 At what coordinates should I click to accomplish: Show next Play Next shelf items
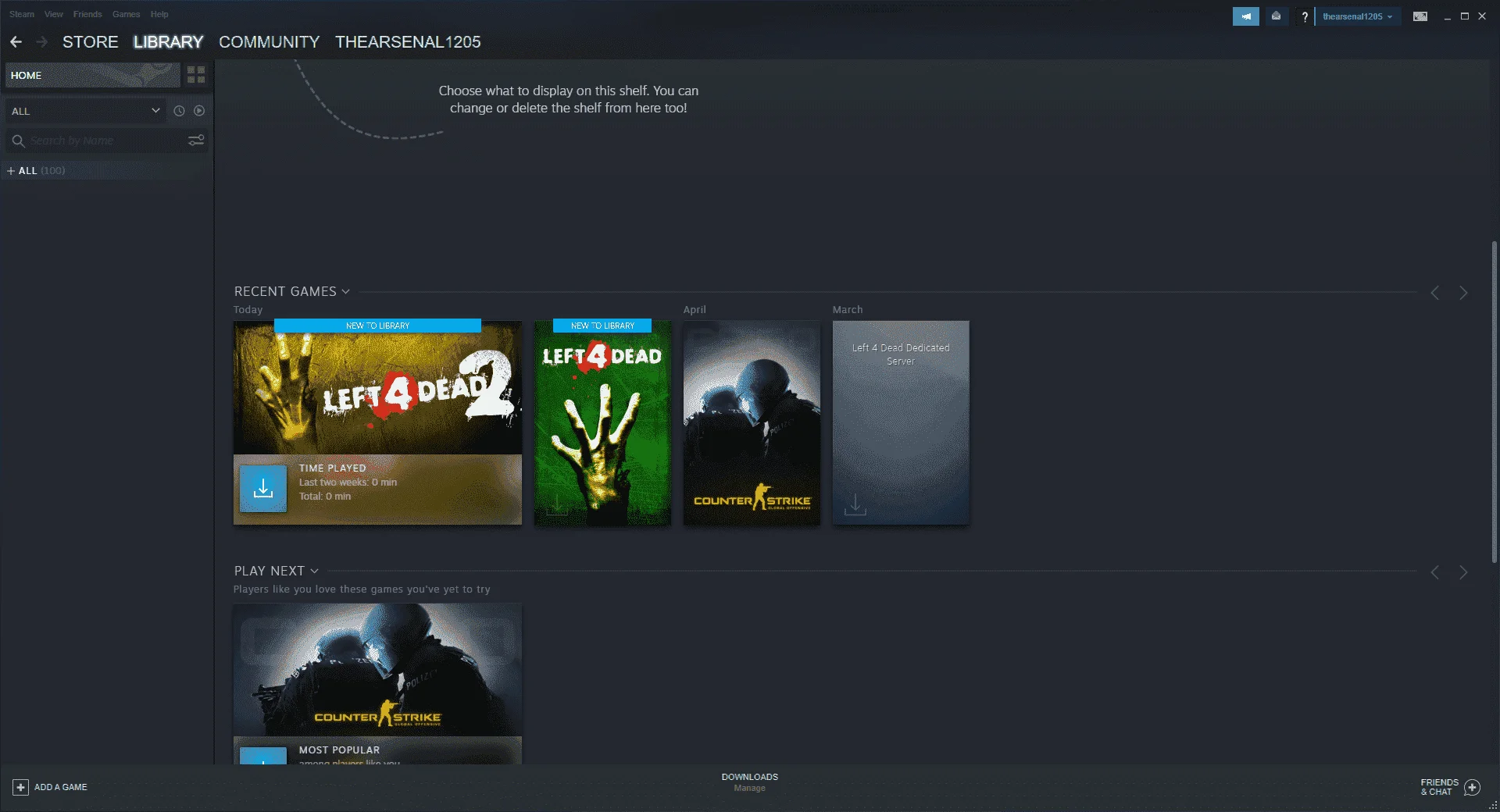pos(1463,572)
